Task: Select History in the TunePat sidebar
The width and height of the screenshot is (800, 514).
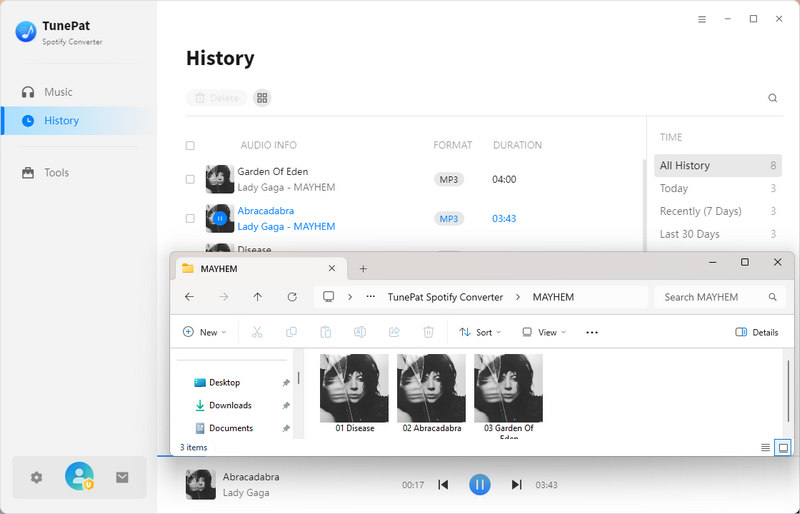Action: (79, 120)
